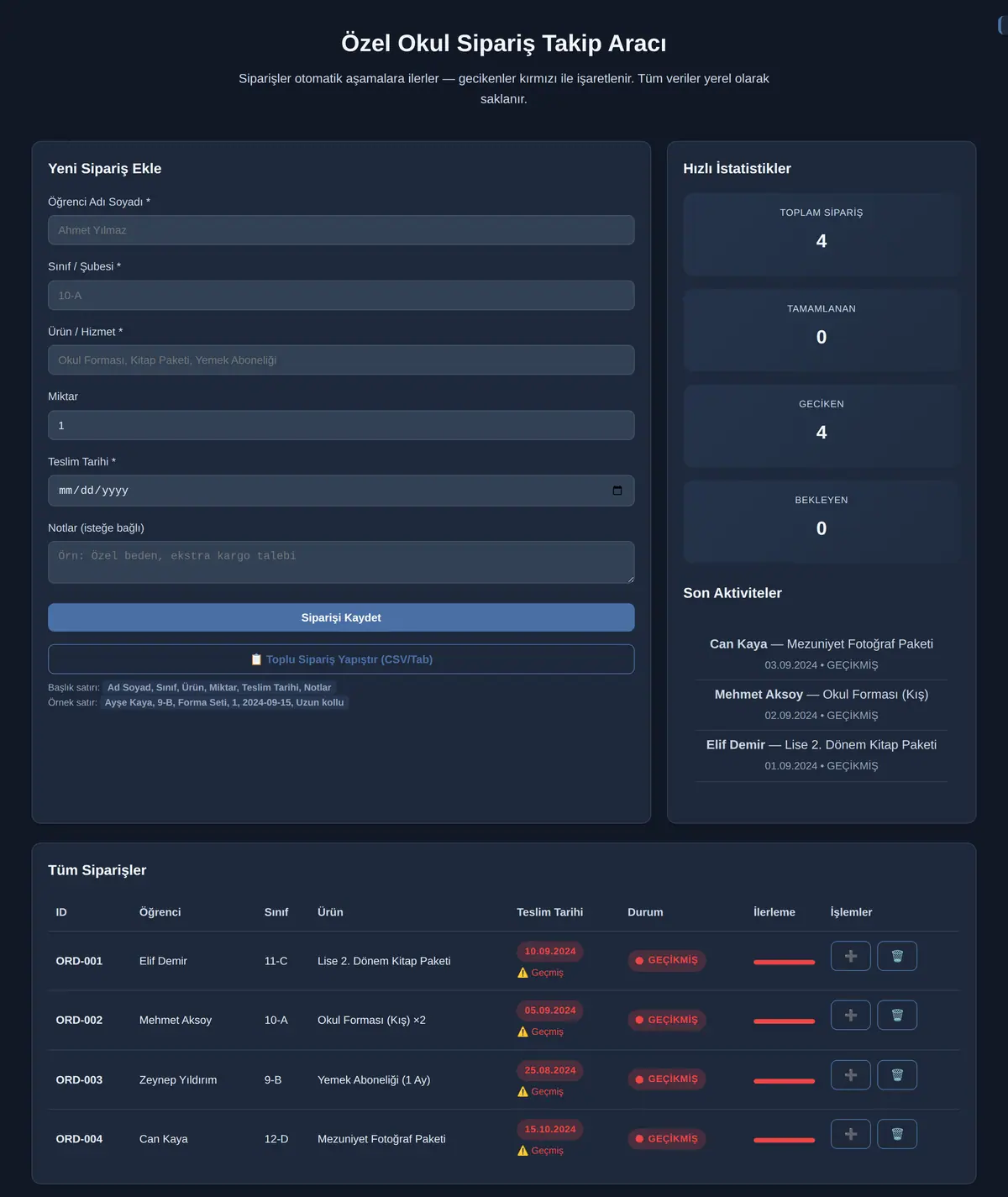
Task: Advance order ORD-001 with the plus icon
Action: (850, 956)
